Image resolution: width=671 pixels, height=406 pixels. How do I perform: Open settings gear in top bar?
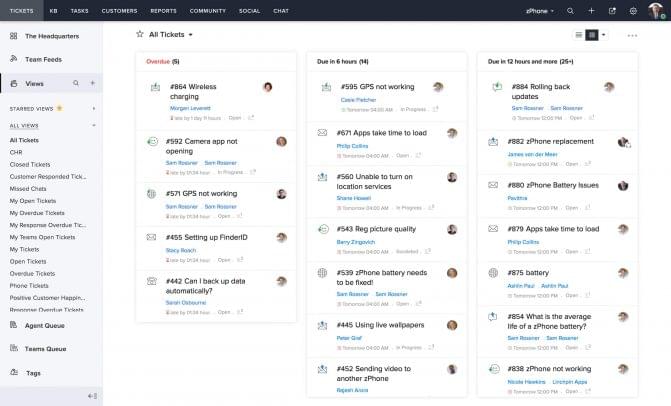(633, 11)
